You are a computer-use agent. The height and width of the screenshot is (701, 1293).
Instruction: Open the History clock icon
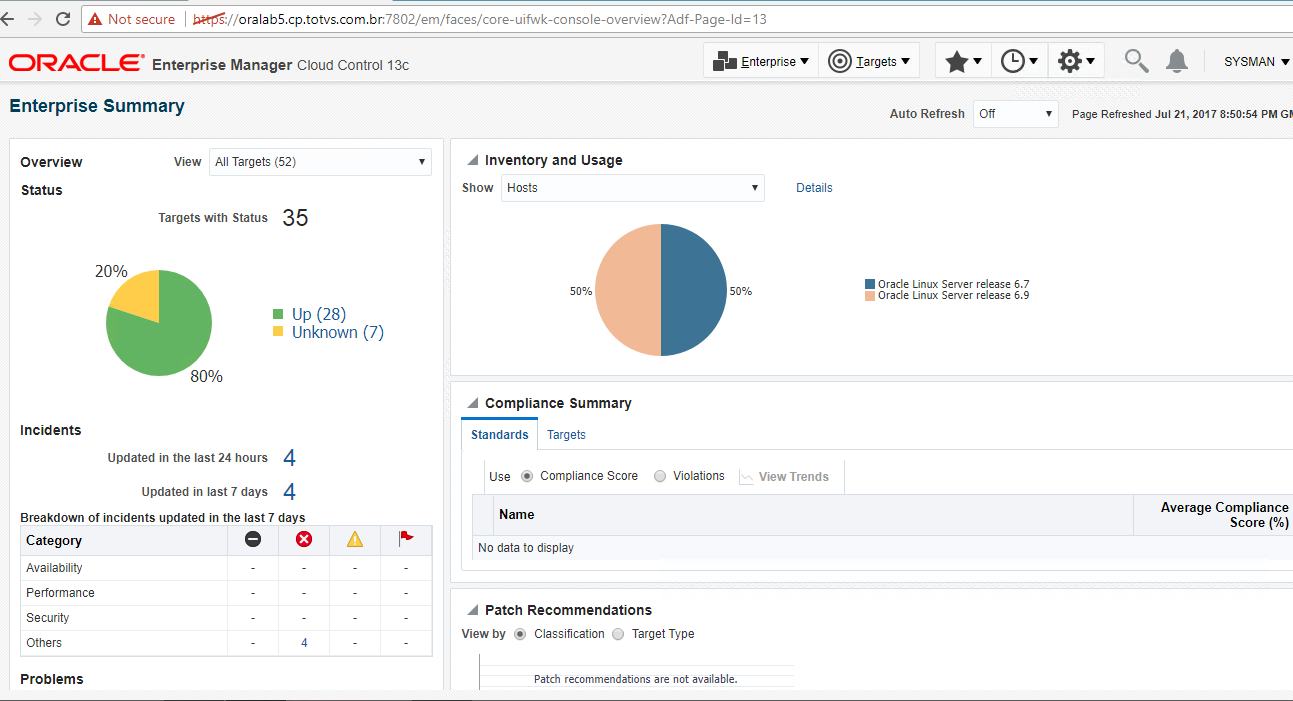coord(1013,60)
